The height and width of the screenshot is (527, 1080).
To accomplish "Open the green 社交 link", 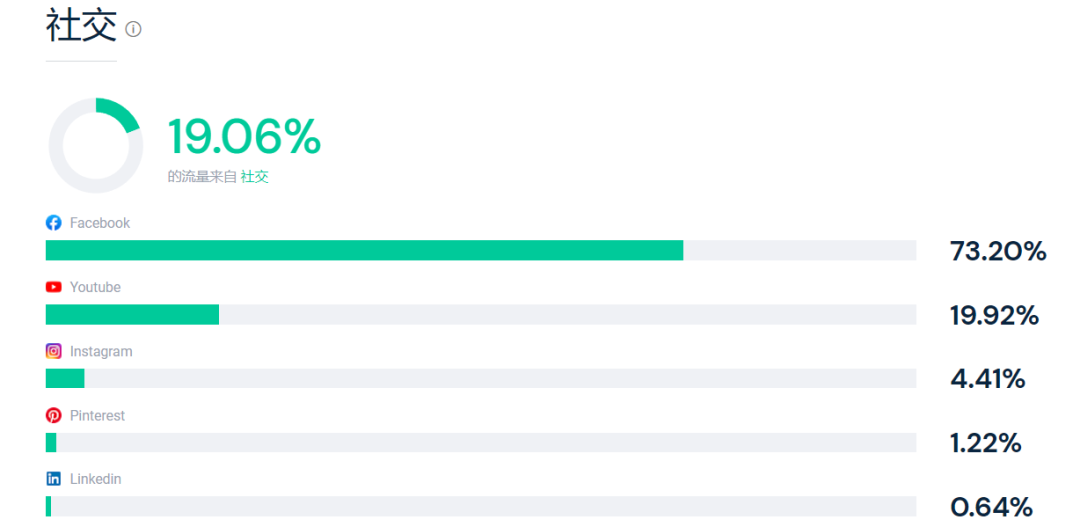I will coord(255,177).
